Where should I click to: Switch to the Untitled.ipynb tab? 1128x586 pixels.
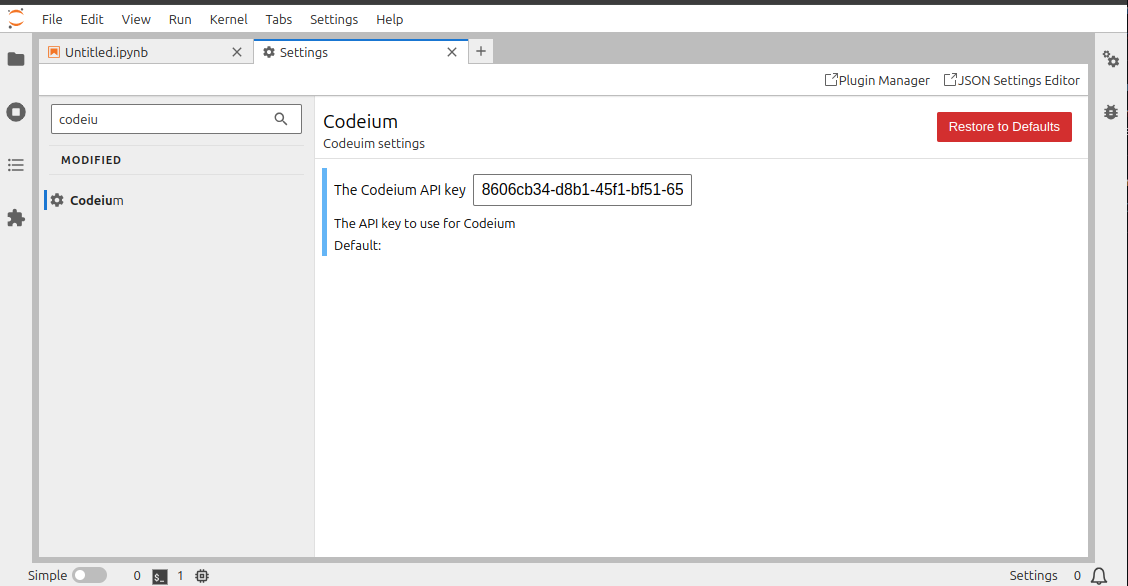146,52
